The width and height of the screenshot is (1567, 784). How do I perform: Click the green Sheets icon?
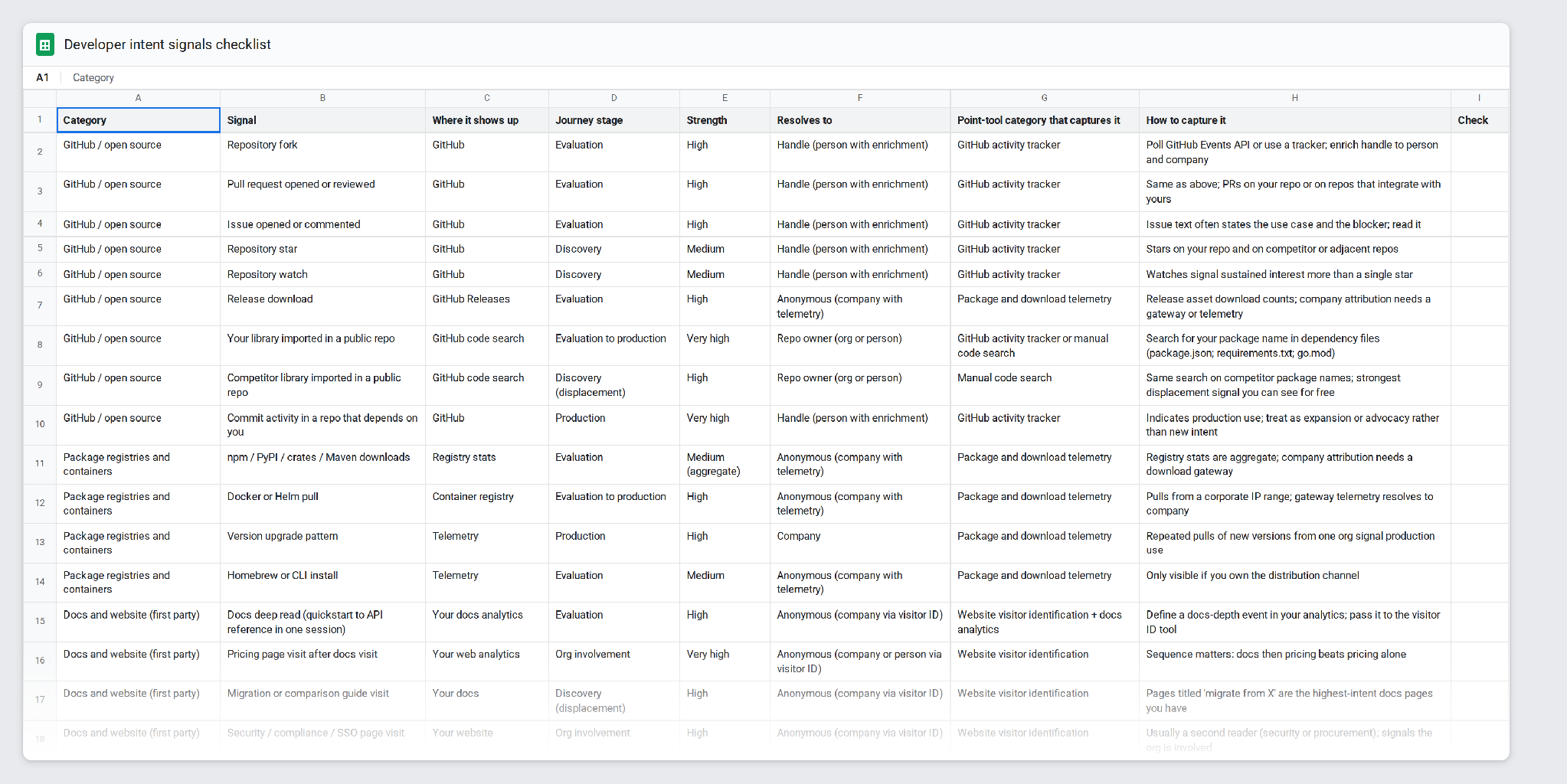tap(45, 45)
